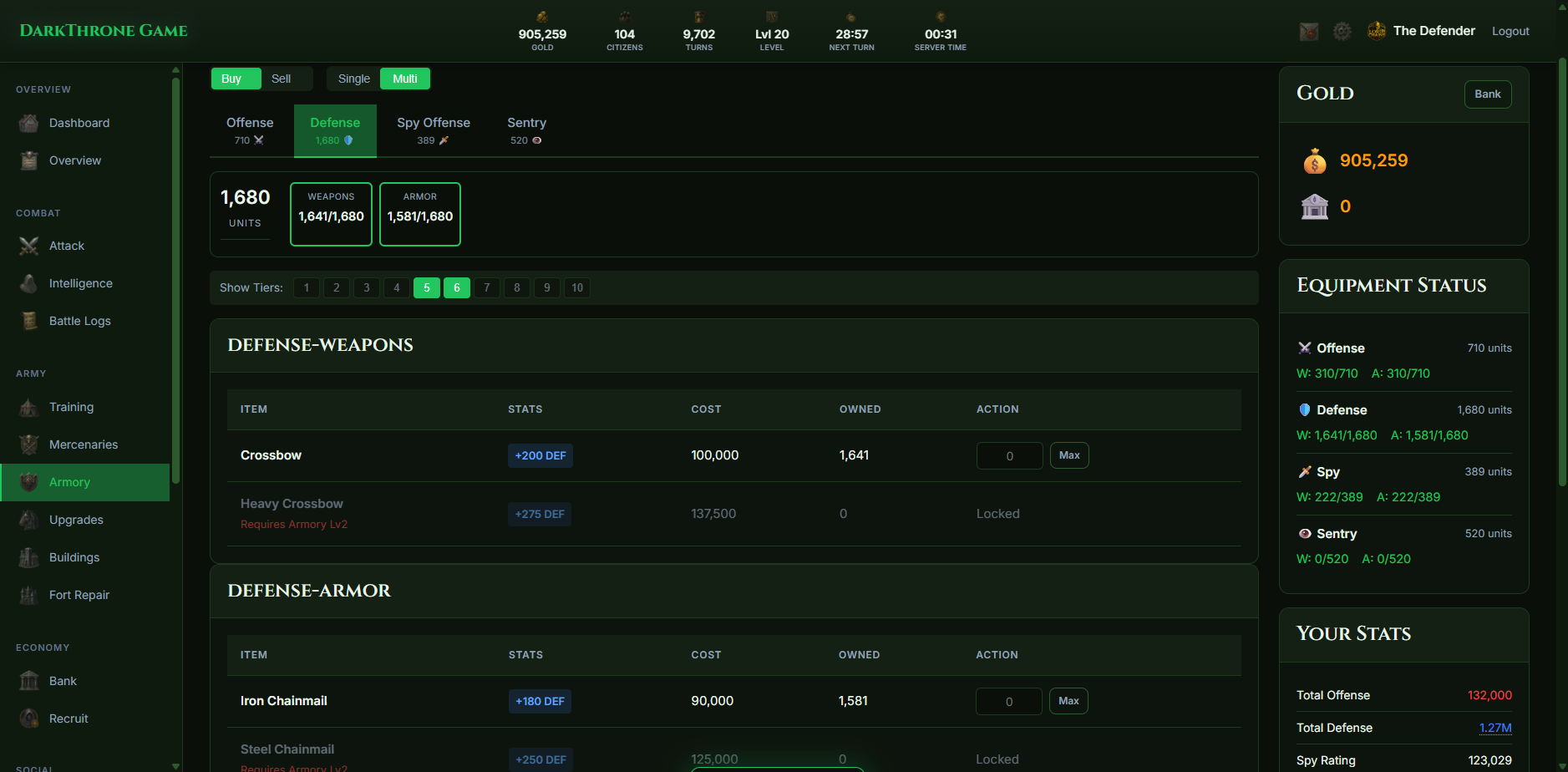Screen dimensions: 1568x772
Task: Click the Lords of Chaos avatar badge
Action: click(x=1376, y=31)
